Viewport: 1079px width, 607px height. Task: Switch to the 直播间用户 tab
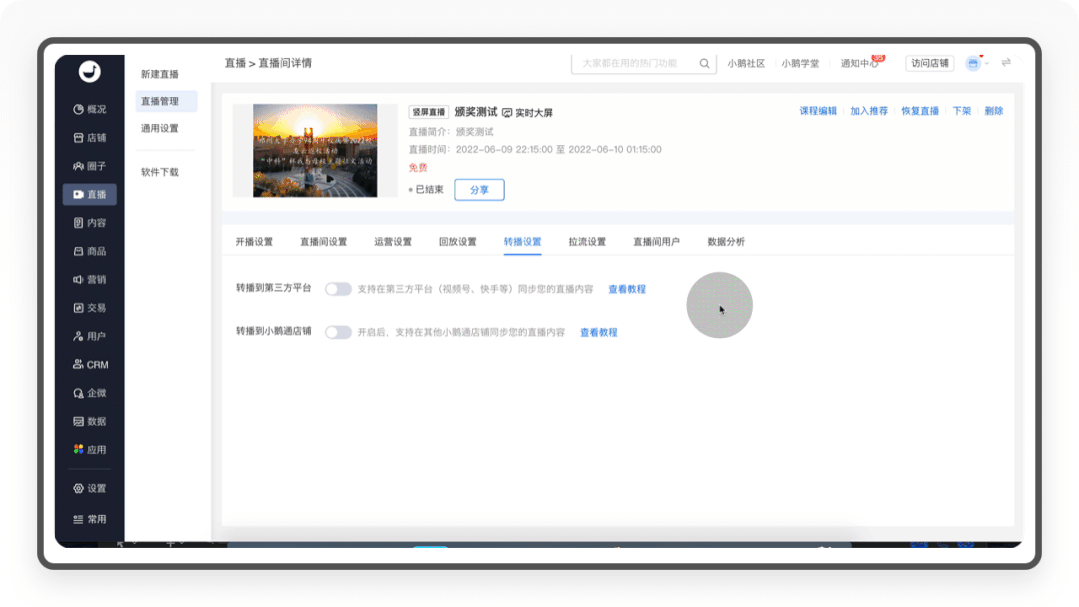(x=656, y=242)
